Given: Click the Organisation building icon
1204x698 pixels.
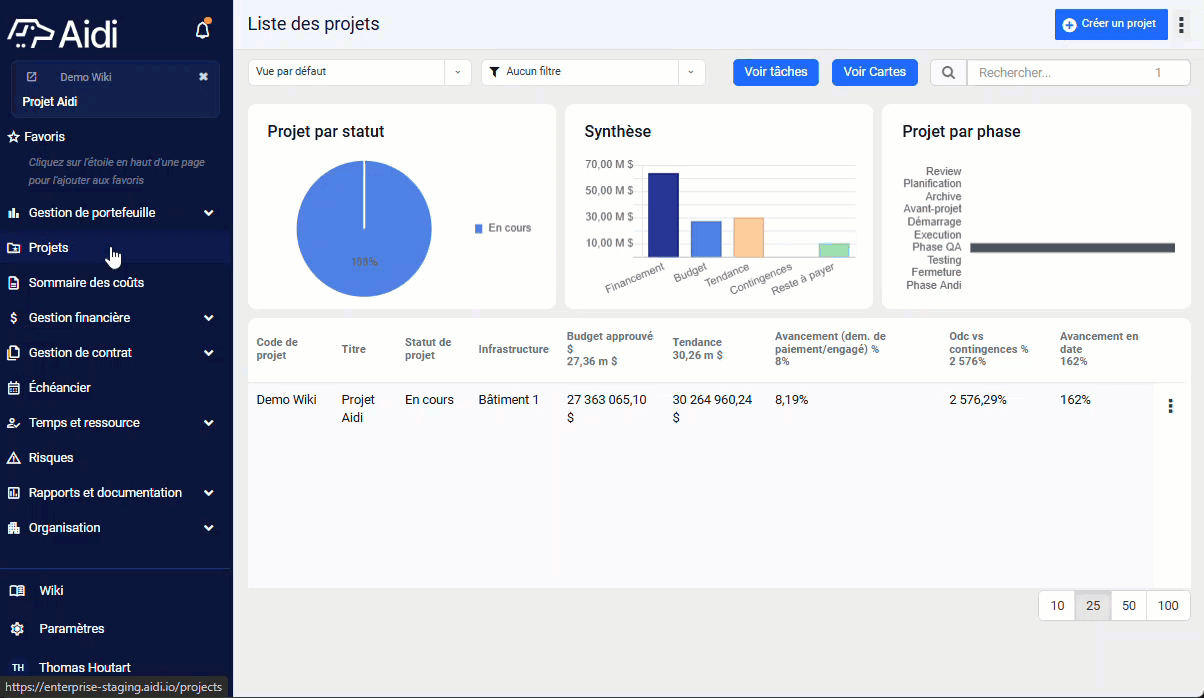Looking at the screenshot, I should [x=14, y=528].
